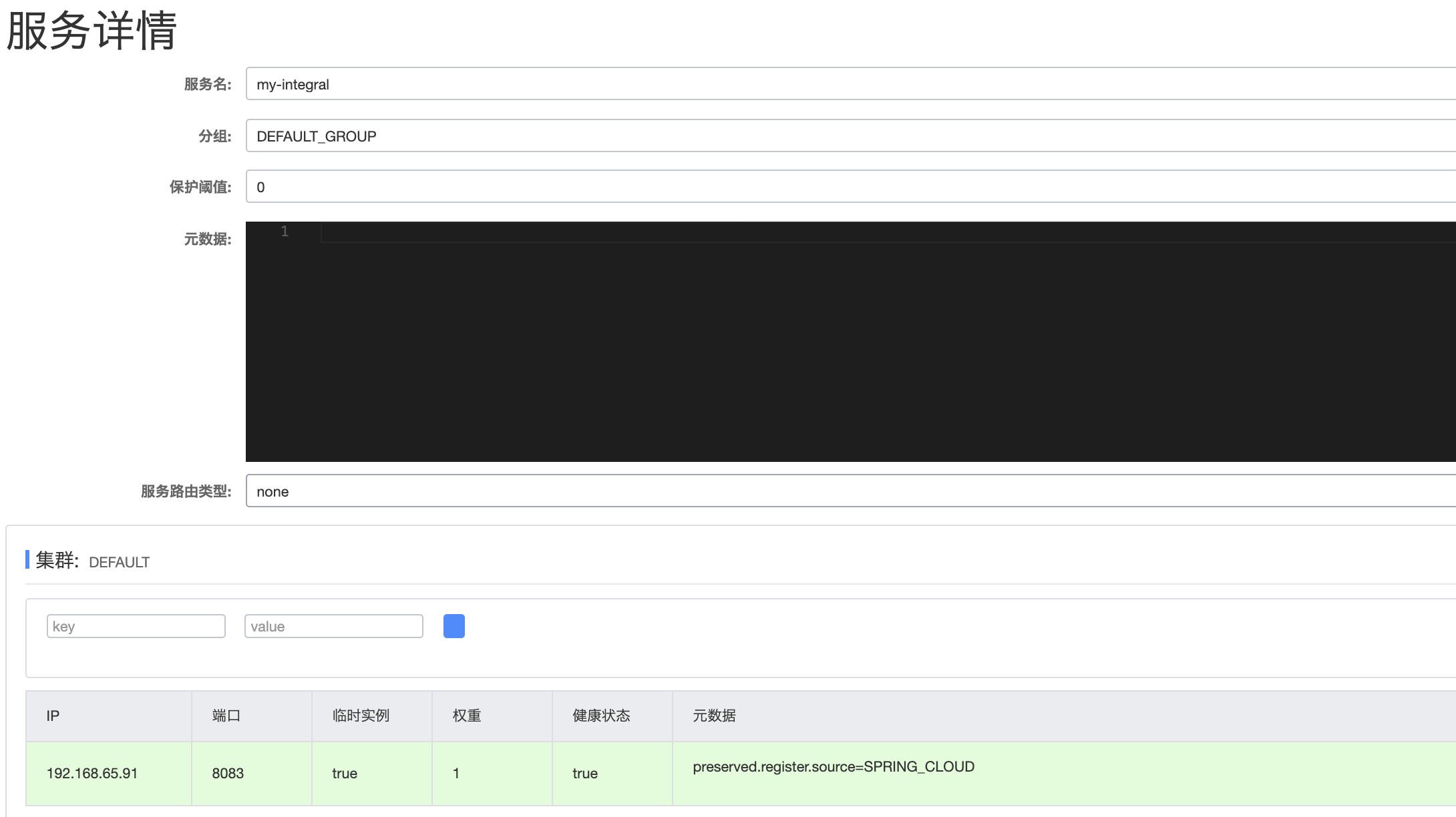Click the 权重 column header
Screen dimensions: 1456x817
point(492,716)
